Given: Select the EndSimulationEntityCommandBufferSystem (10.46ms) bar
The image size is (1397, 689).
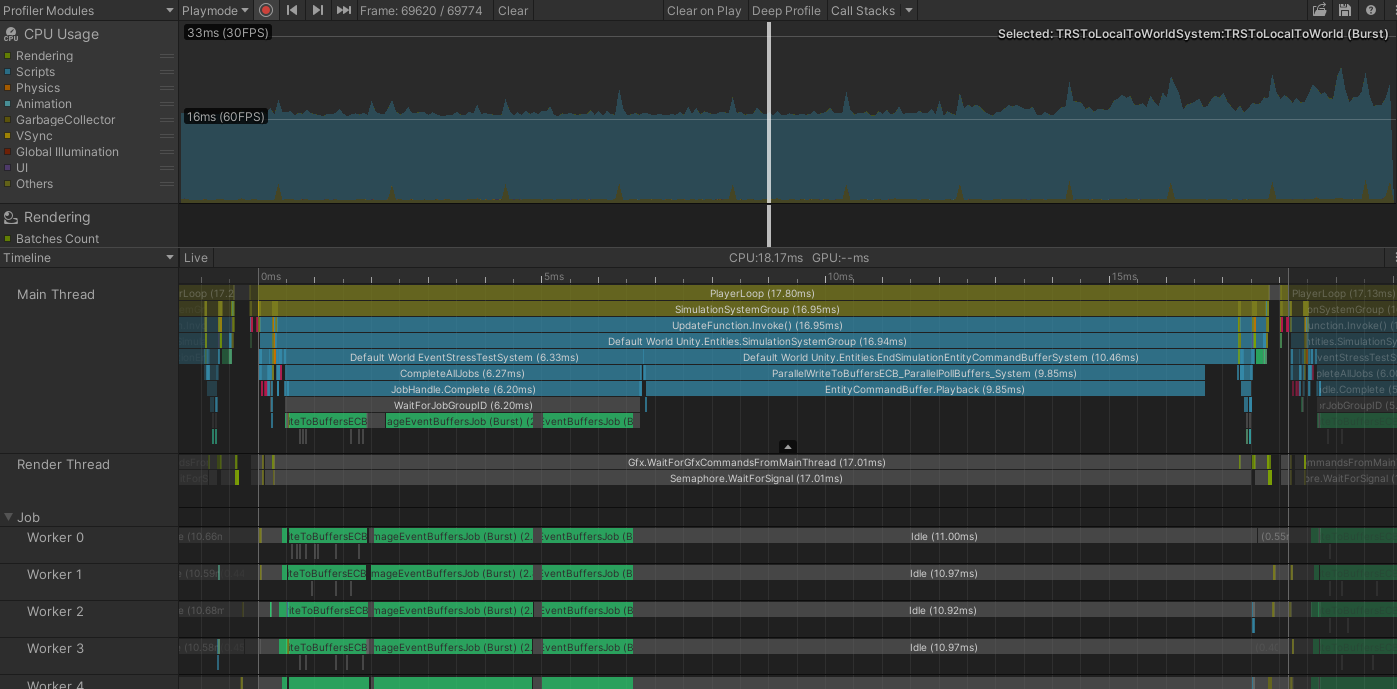Looking at the screenshot, I should coord(940,358).
